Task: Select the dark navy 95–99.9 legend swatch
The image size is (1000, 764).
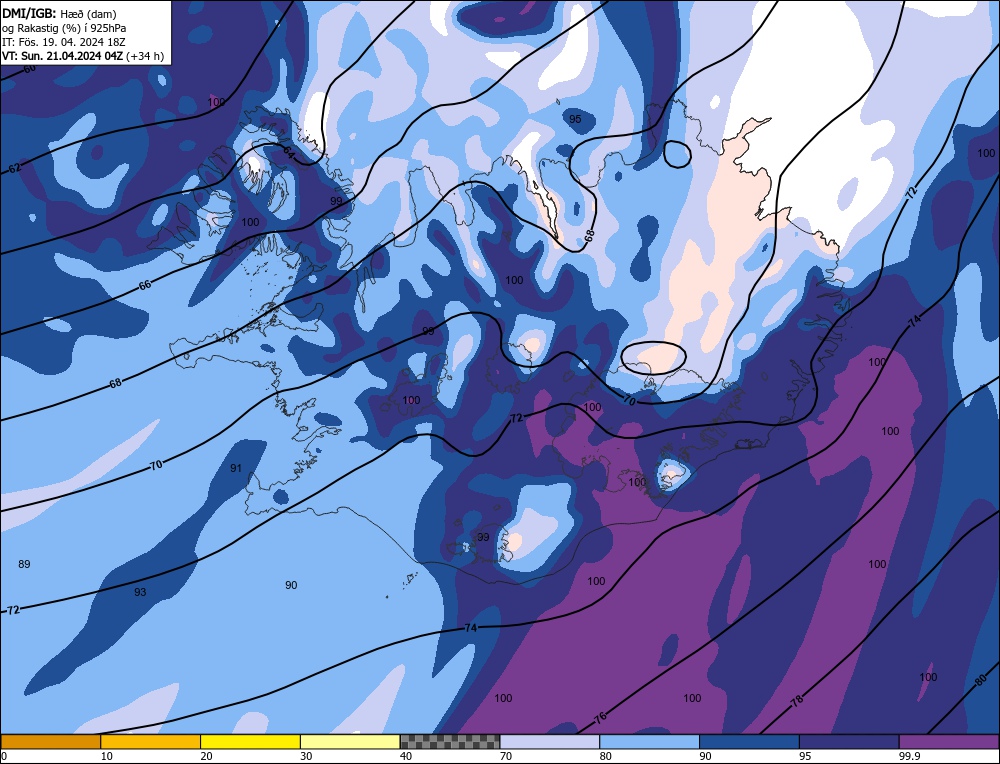Action: (849, 741)
